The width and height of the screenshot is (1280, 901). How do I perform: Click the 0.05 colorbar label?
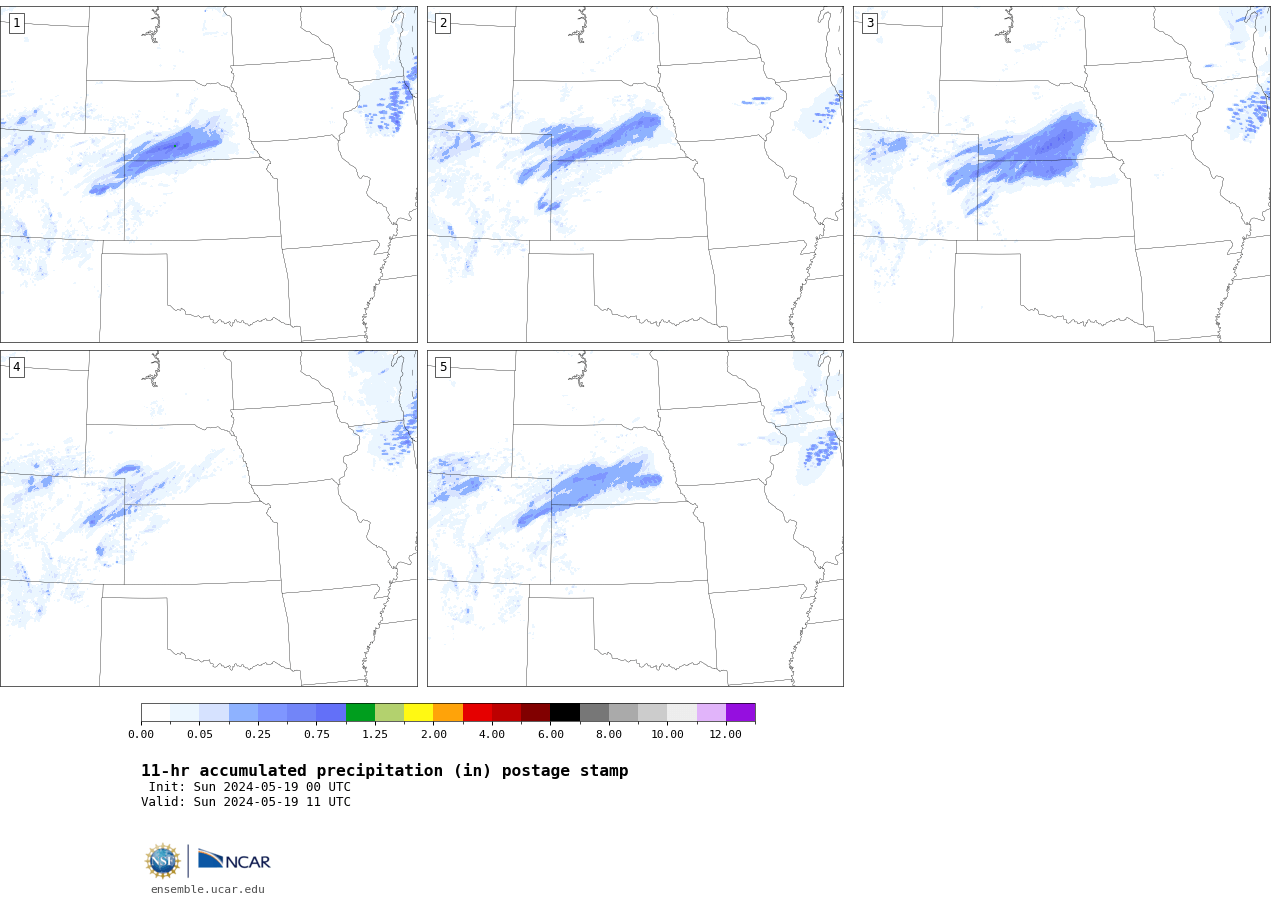click(x=199, y=734)
